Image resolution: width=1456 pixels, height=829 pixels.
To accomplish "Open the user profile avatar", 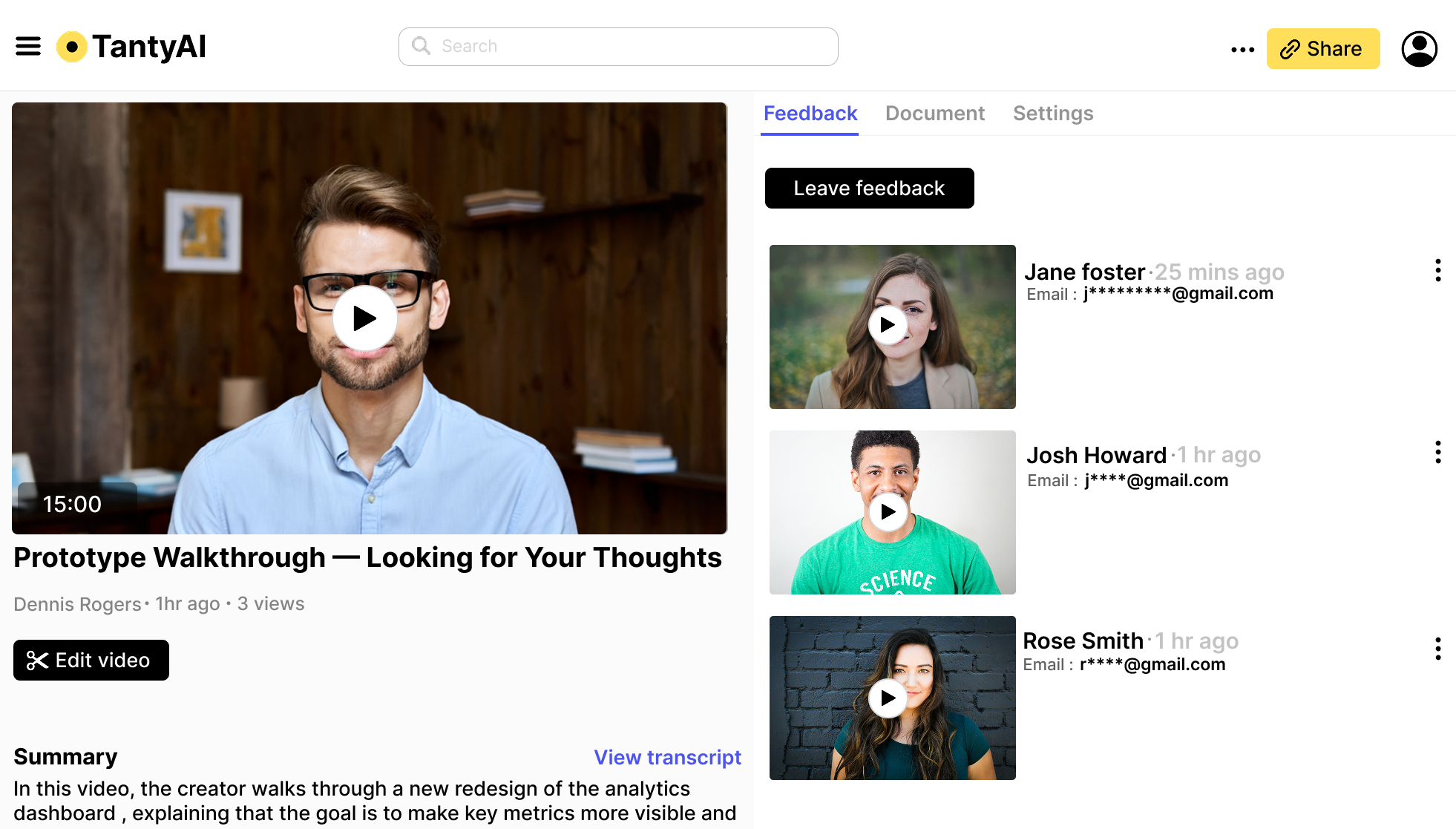I will pyautogui.click(x=1419, y=49).
